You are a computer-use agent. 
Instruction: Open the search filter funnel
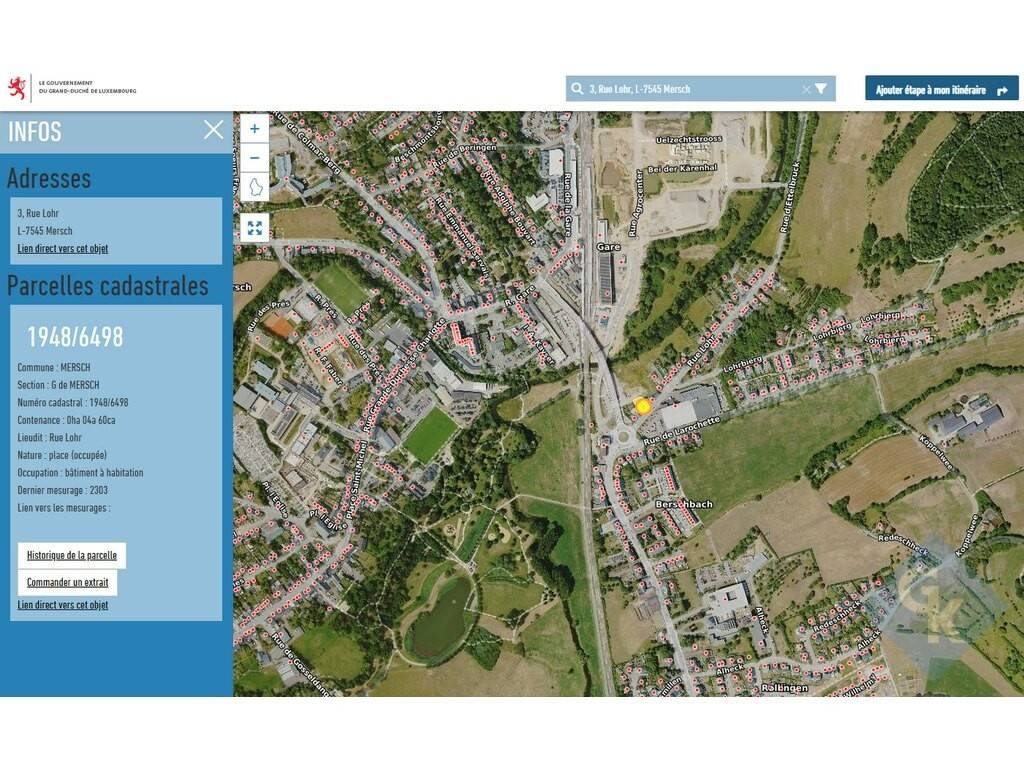(821, 89)
